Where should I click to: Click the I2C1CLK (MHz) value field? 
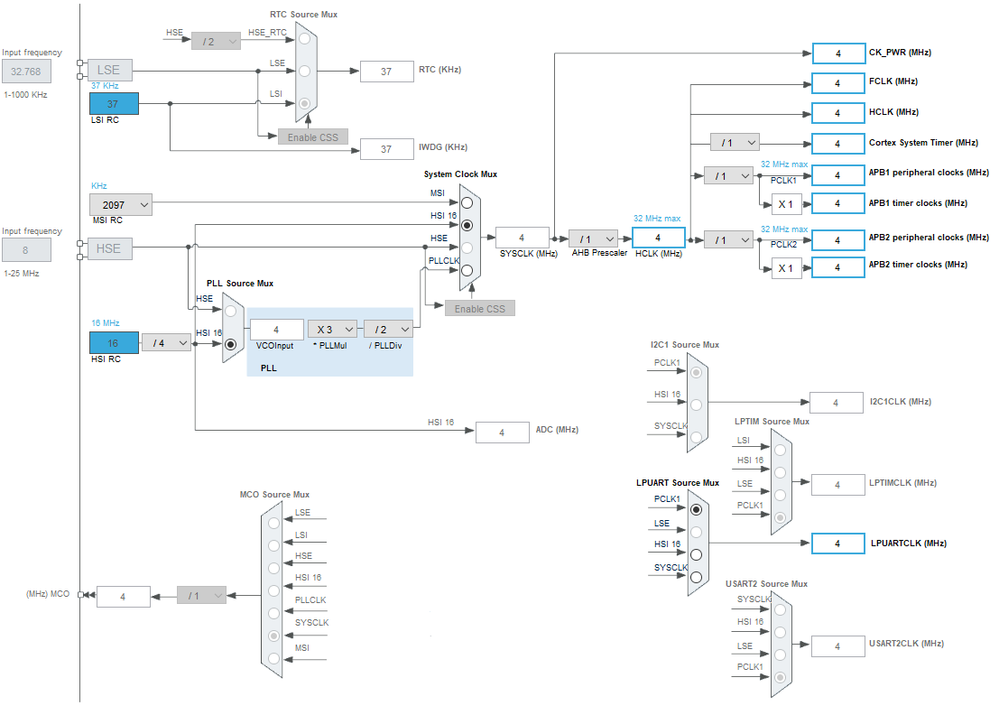coord(836,402)
